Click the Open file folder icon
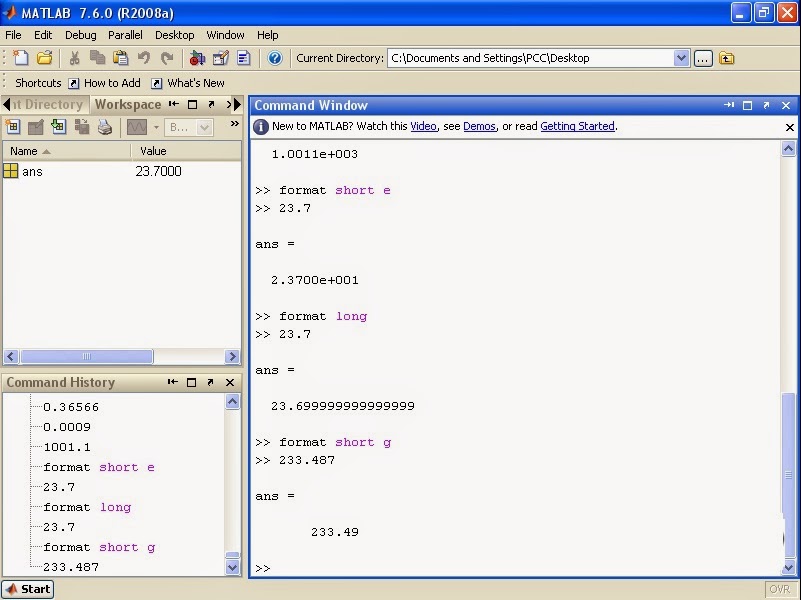 point(44,58)
